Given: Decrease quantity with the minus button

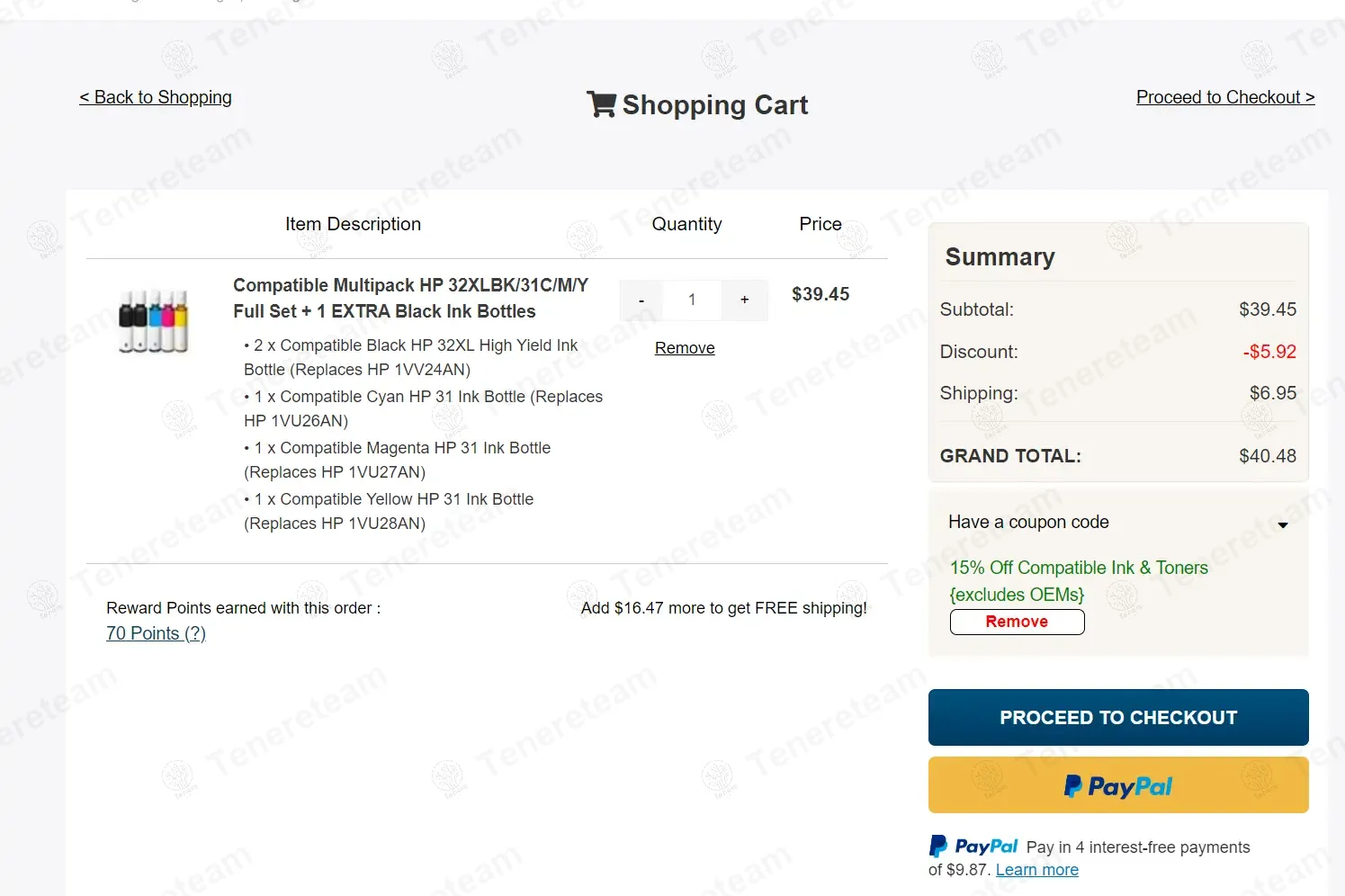Looking at the screenshot, I should click(641, 300).
